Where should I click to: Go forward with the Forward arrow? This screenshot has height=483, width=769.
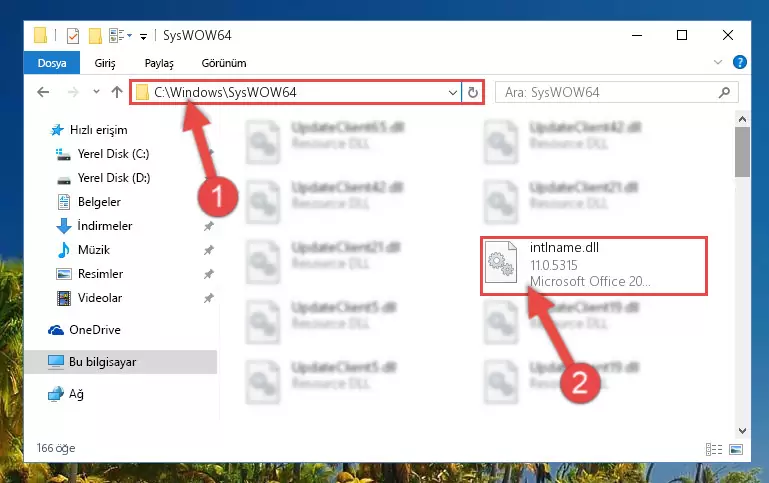coord(73,92)
